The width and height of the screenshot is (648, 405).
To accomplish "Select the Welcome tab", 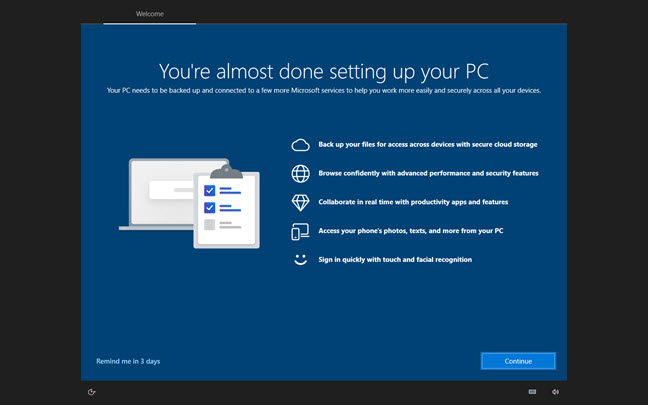I will (150, 14).
